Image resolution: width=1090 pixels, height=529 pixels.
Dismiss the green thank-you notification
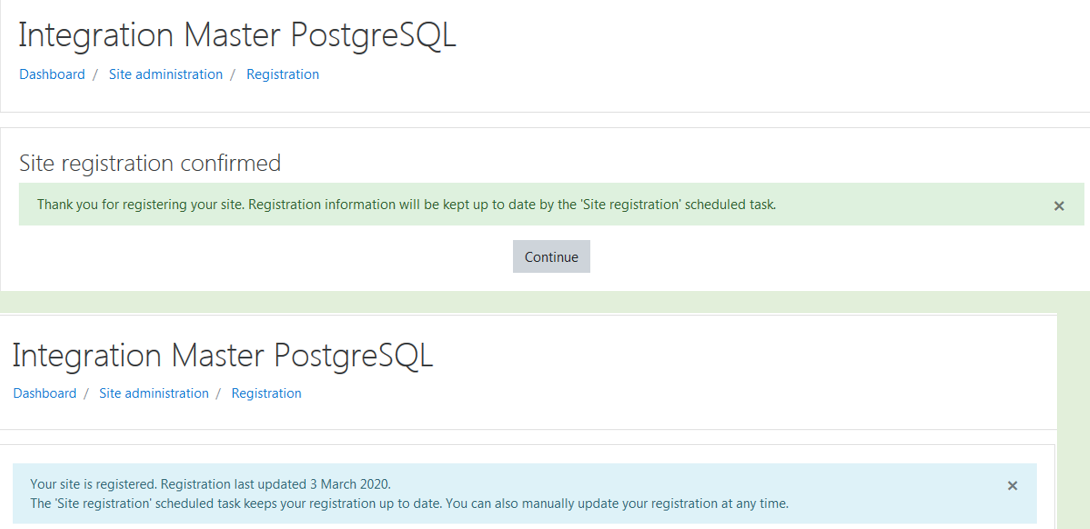[x=1059, y=206]
